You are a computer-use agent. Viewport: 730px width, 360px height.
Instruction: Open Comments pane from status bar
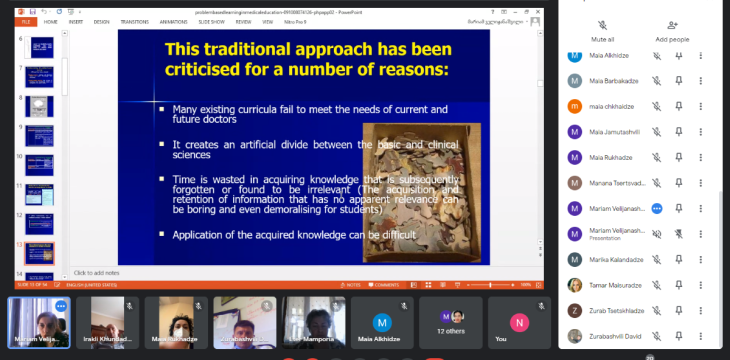pyautogui.click(x=384, y=285)
